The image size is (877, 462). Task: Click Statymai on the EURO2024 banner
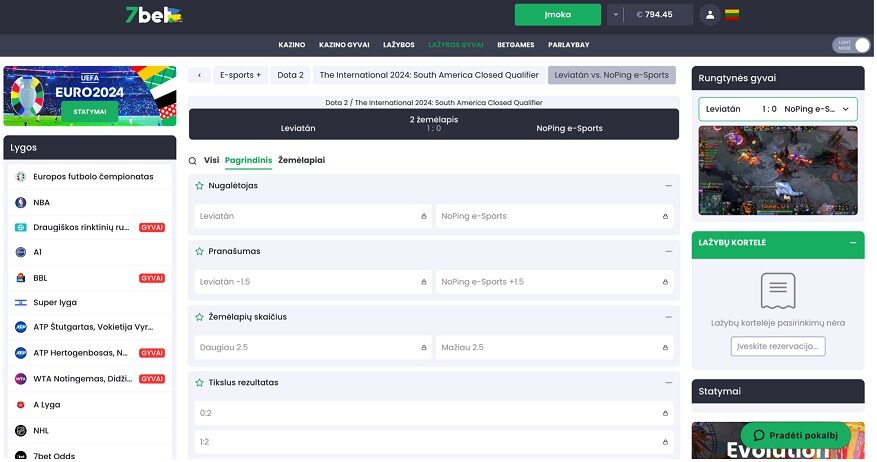90,111
